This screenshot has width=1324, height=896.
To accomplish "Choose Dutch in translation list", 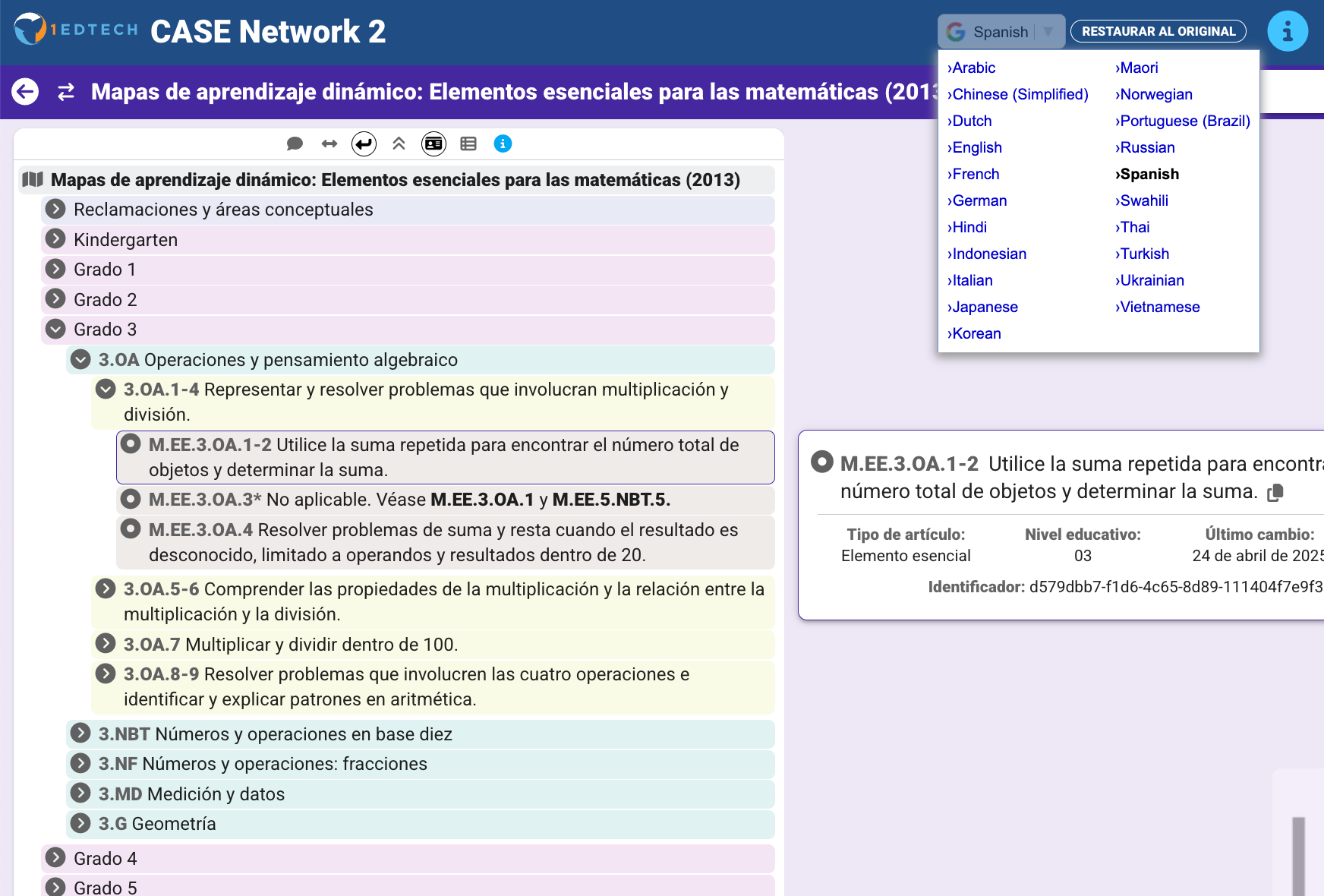I will click(969, 121).
